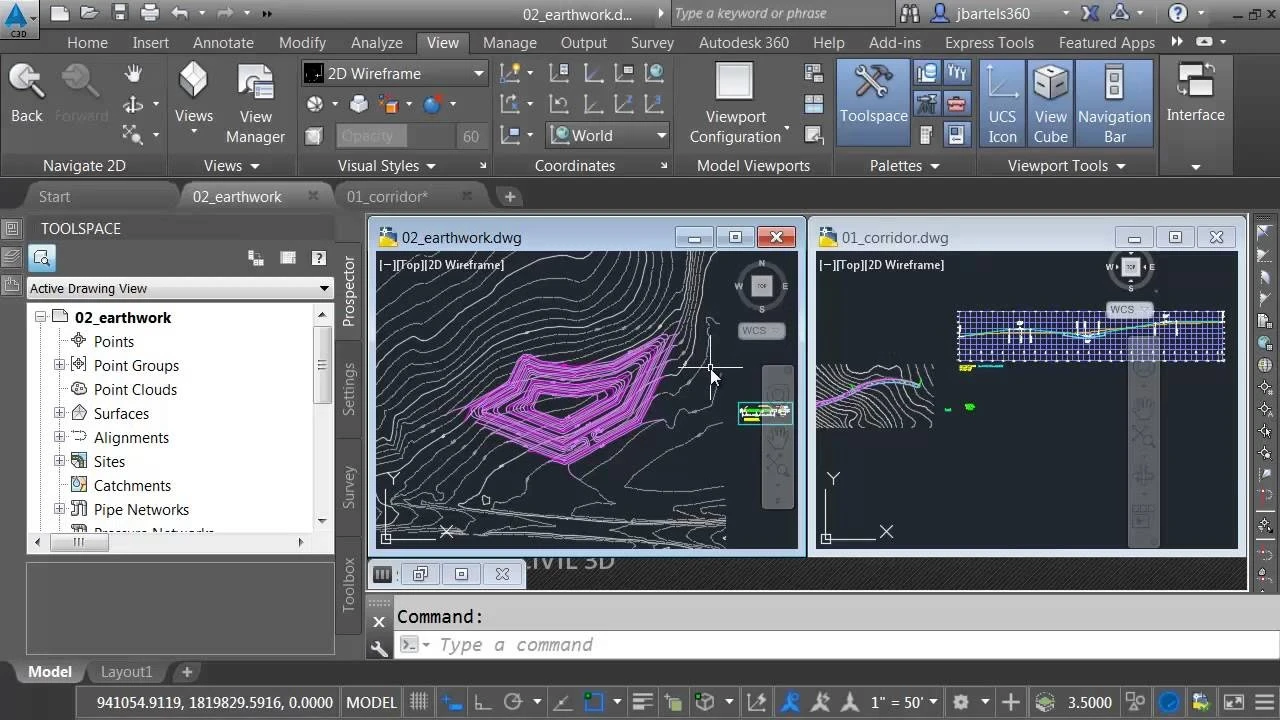Click the Settings vertical Toolspace tab
1280x720 pixels.
click(x=349, y=389)
